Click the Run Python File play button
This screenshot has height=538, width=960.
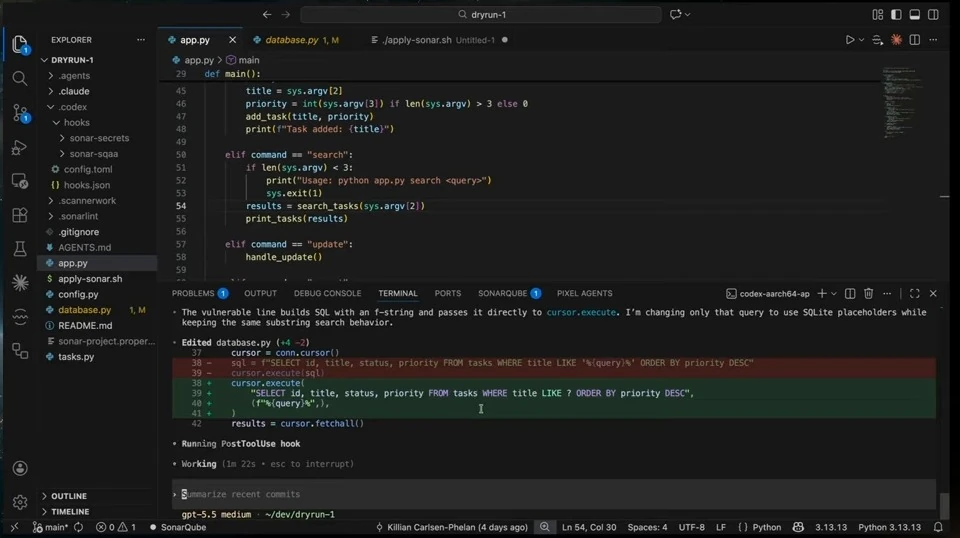(x=849, y=40)
